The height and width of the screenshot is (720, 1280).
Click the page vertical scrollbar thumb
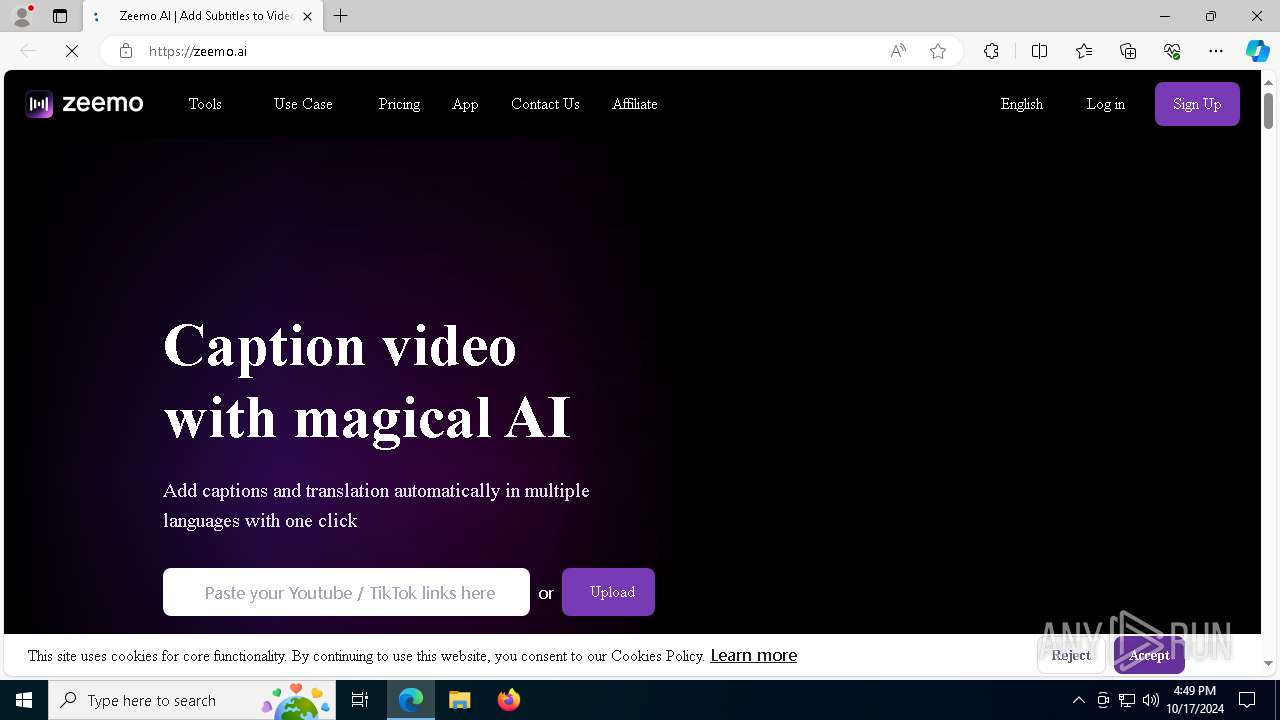click(1268, 110)
